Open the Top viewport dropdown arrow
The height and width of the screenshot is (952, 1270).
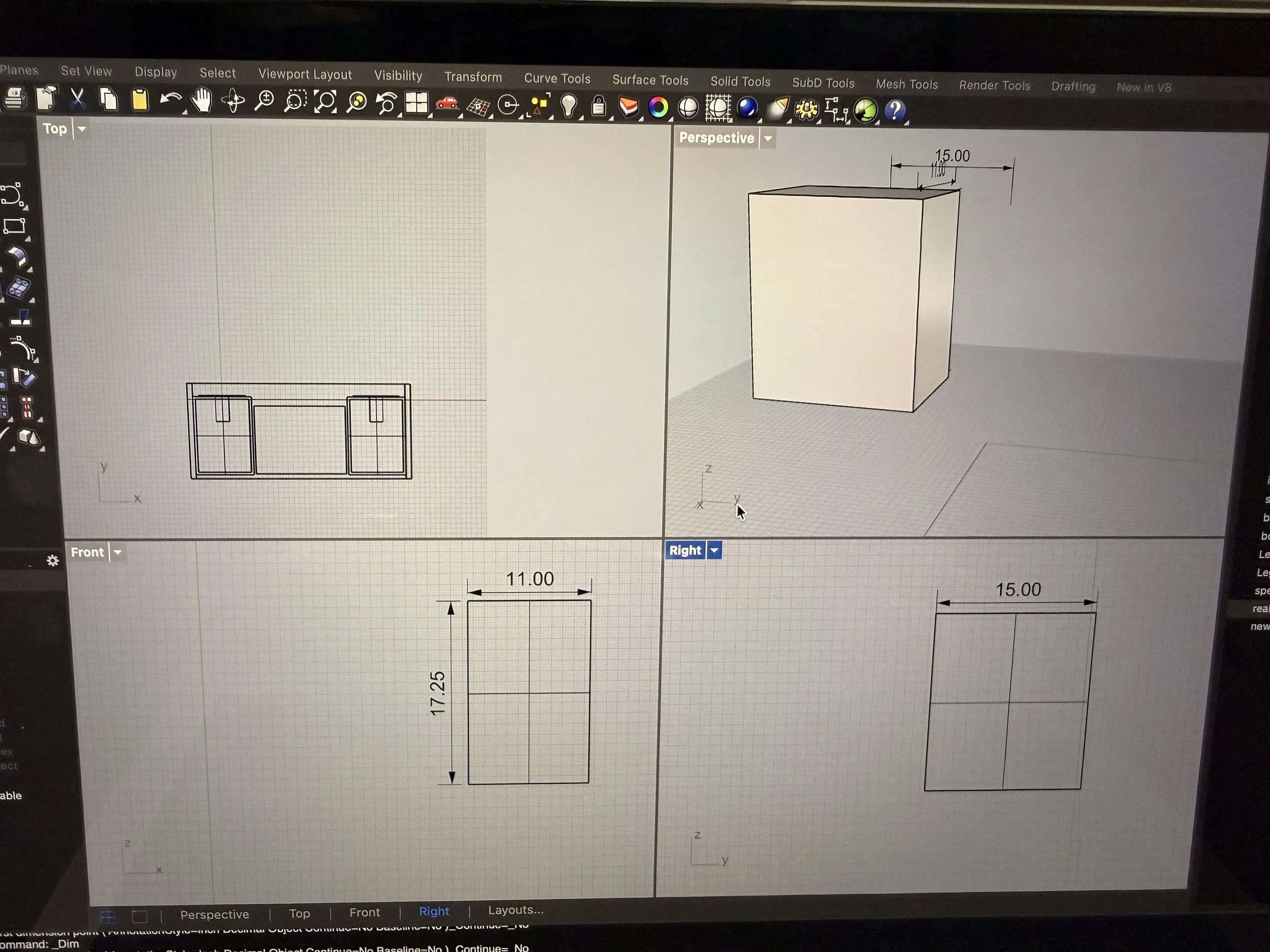81,129
